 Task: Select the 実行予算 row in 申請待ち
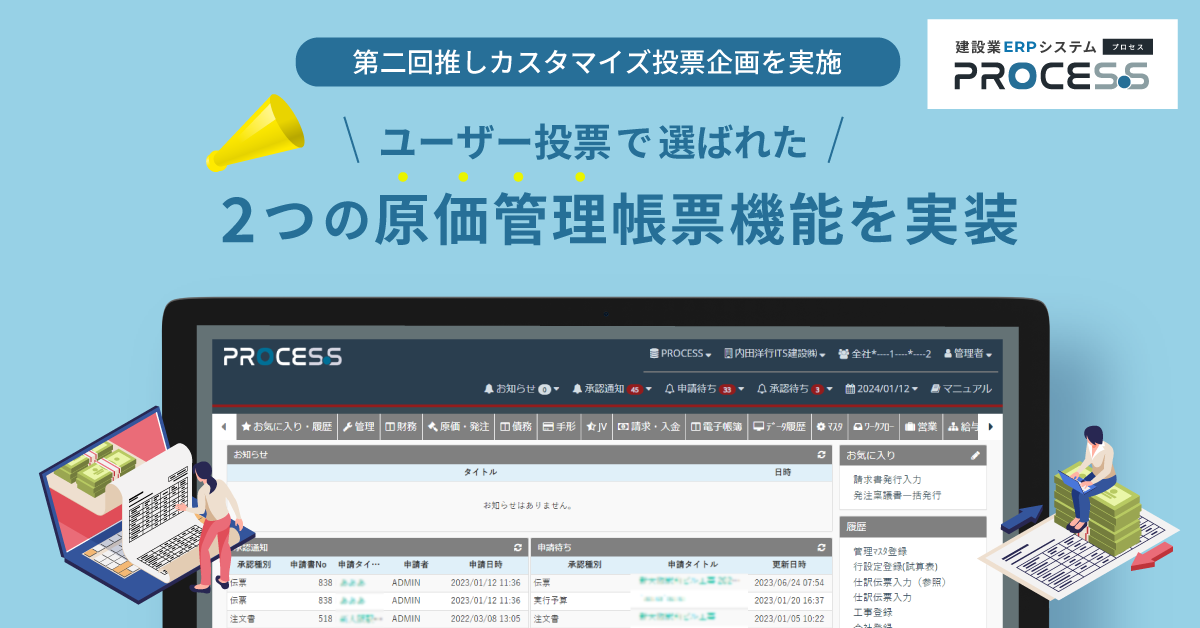[681, 600]
